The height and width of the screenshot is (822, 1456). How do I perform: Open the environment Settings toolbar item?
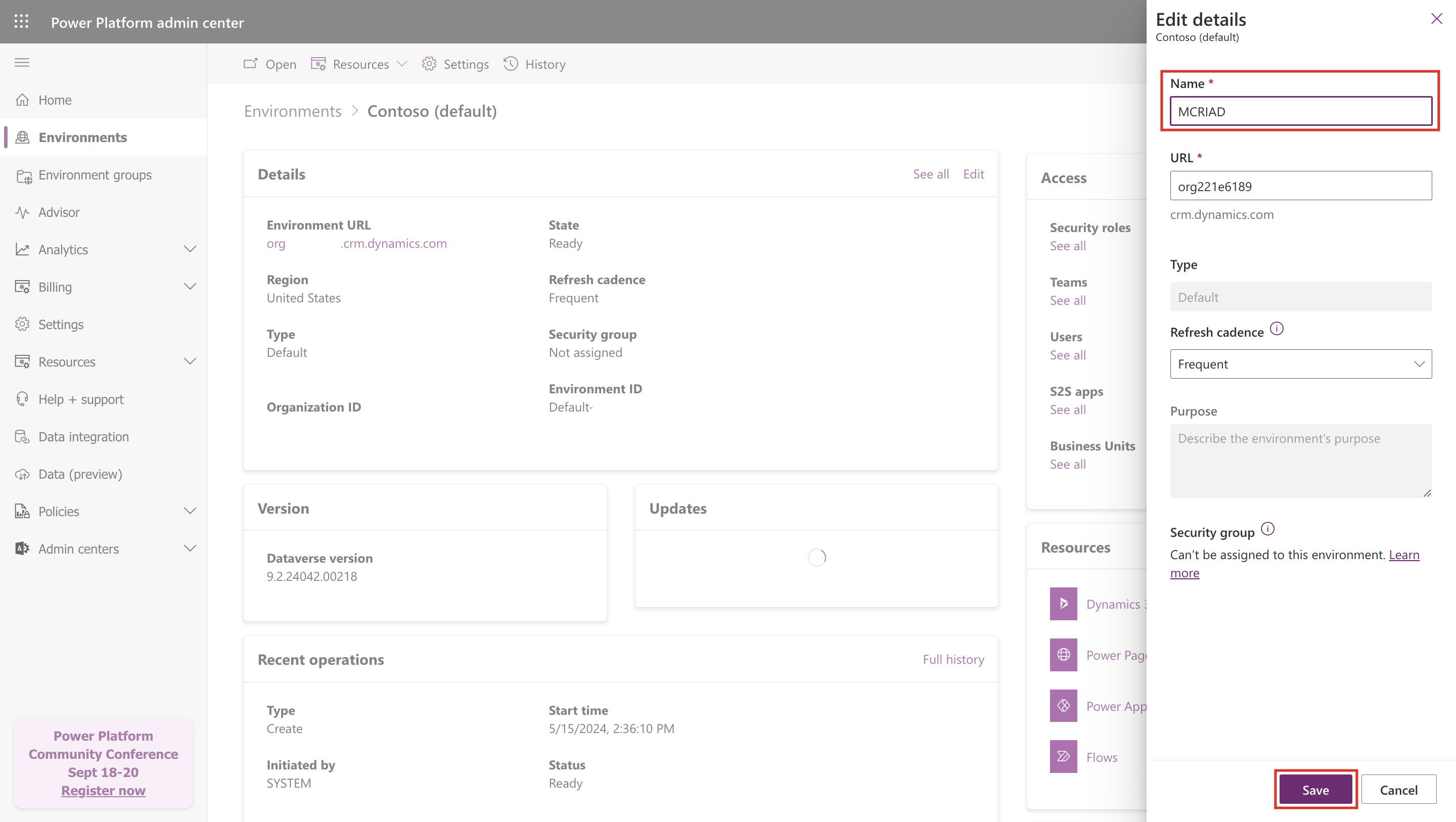click(455, 64)
